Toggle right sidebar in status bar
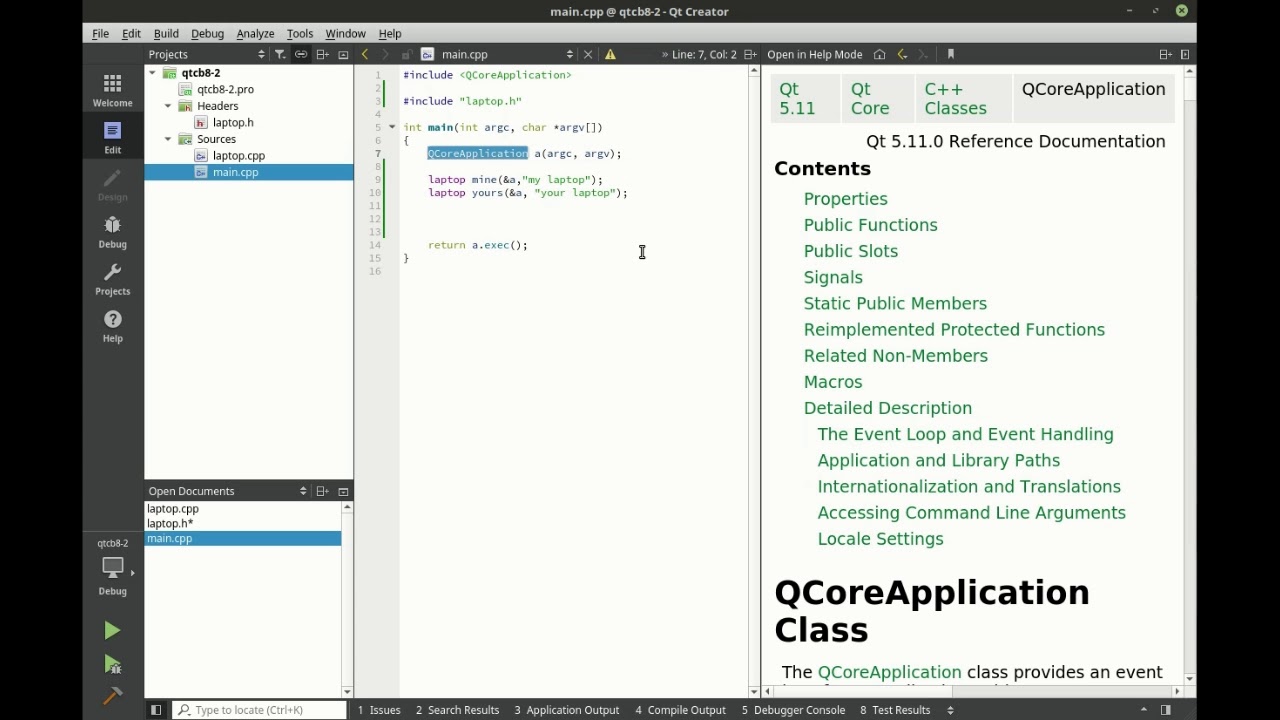The width and height of the screenshot is (1280, 720). pyautogui.click(x=1166, y=710)
